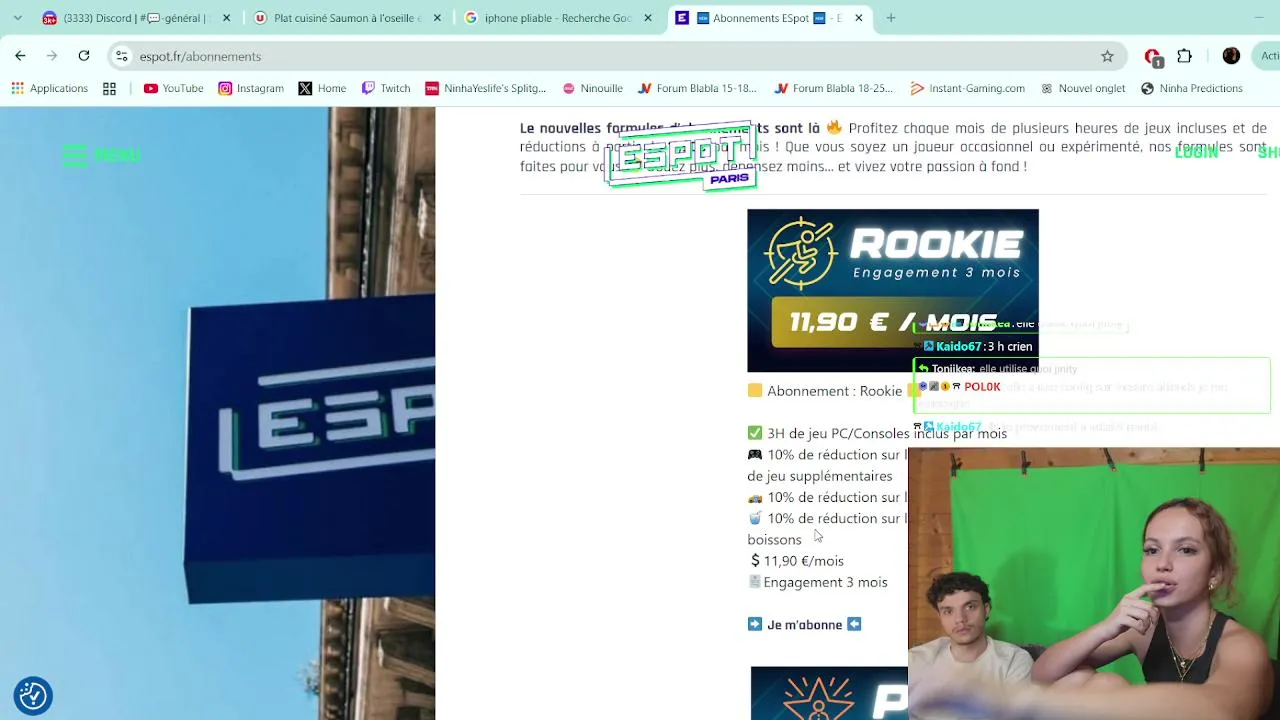Open the Nouvel onglet bookmark

(x=1083, y=88)
